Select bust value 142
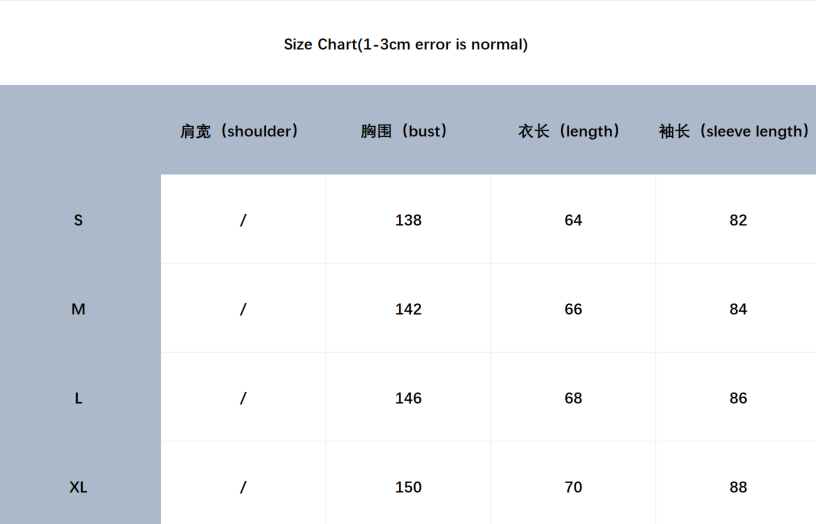This screenshot has height=524, width=816. tap(408, 309)
